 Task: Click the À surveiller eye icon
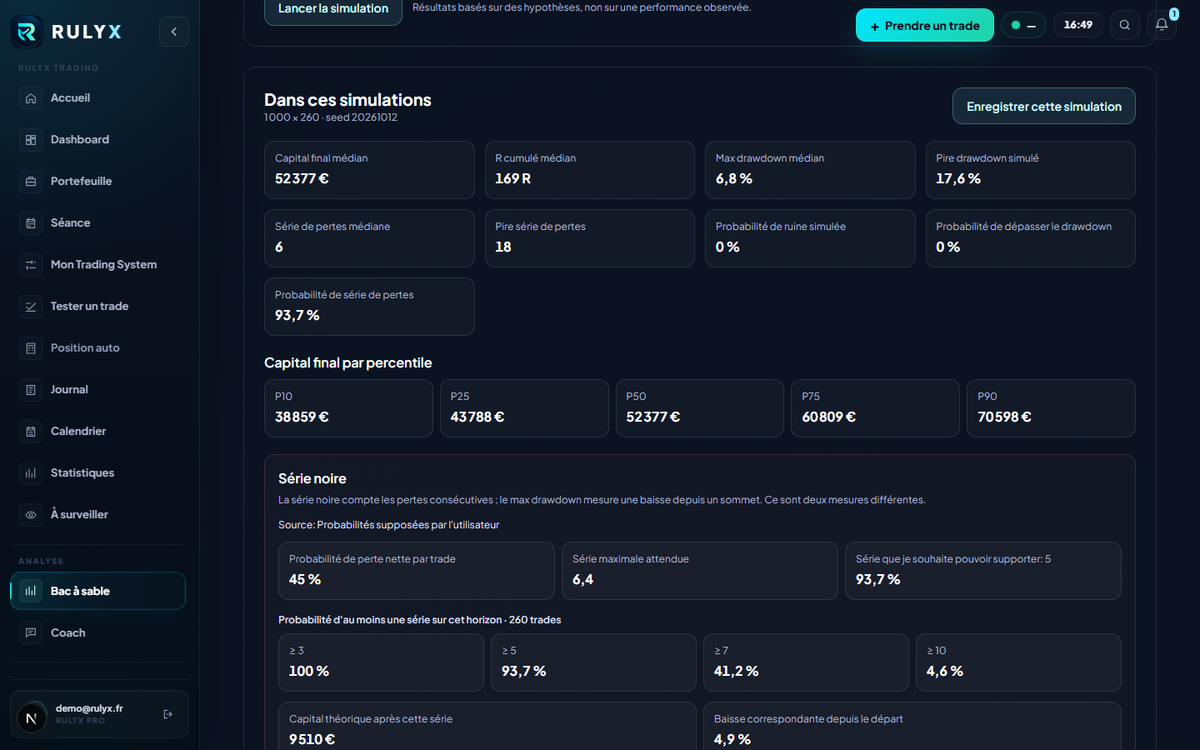pyautogui.click(x=31, y=515)
